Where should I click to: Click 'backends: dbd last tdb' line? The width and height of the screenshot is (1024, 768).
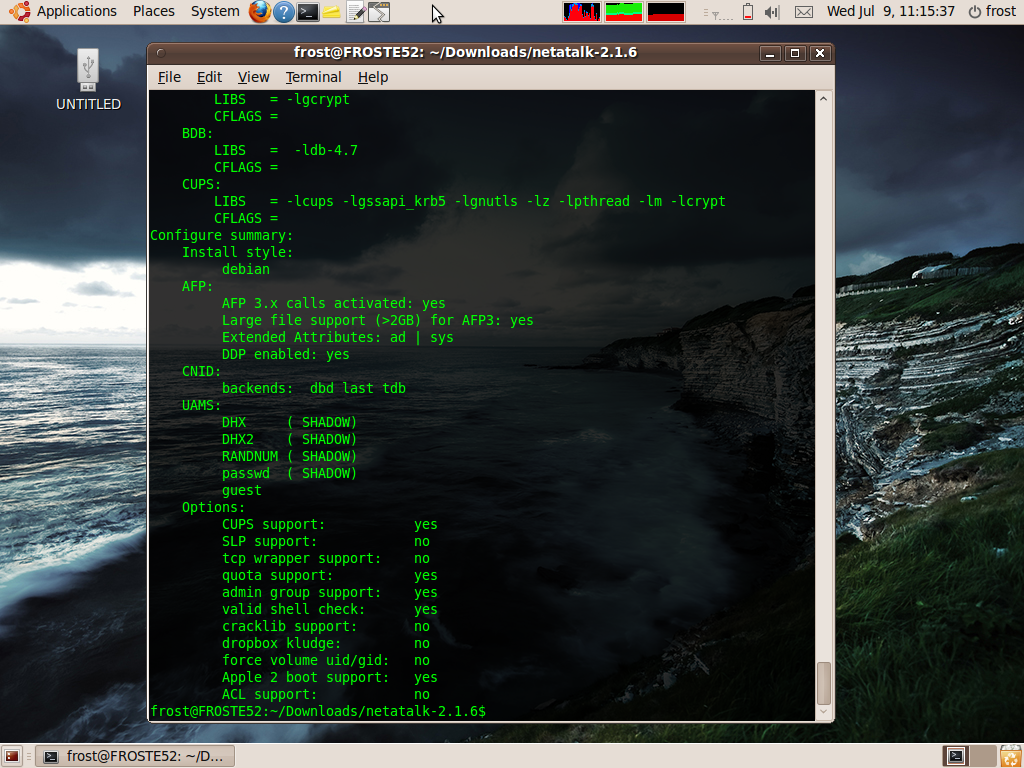tap(313, 388)
